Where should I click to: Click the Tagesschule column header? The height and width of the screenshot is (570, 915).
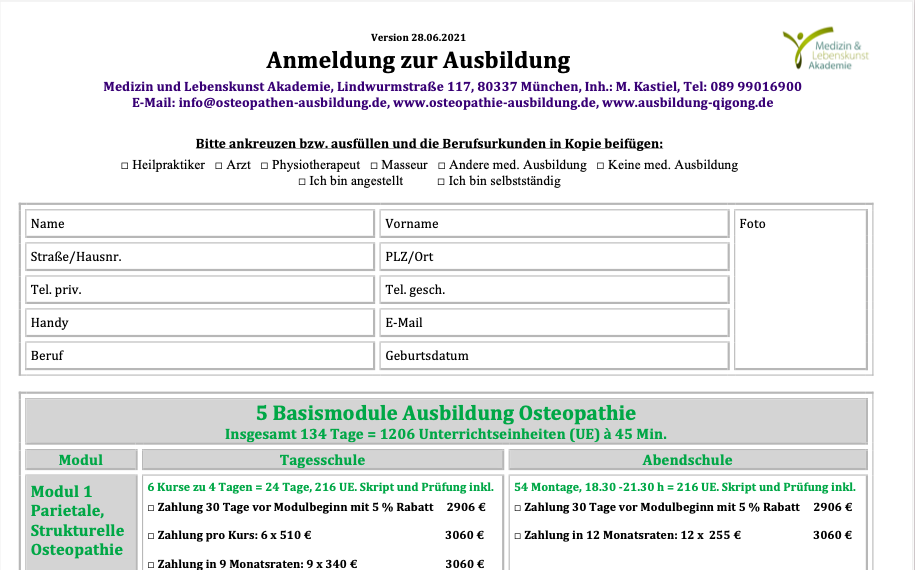(x=323, y=460)
